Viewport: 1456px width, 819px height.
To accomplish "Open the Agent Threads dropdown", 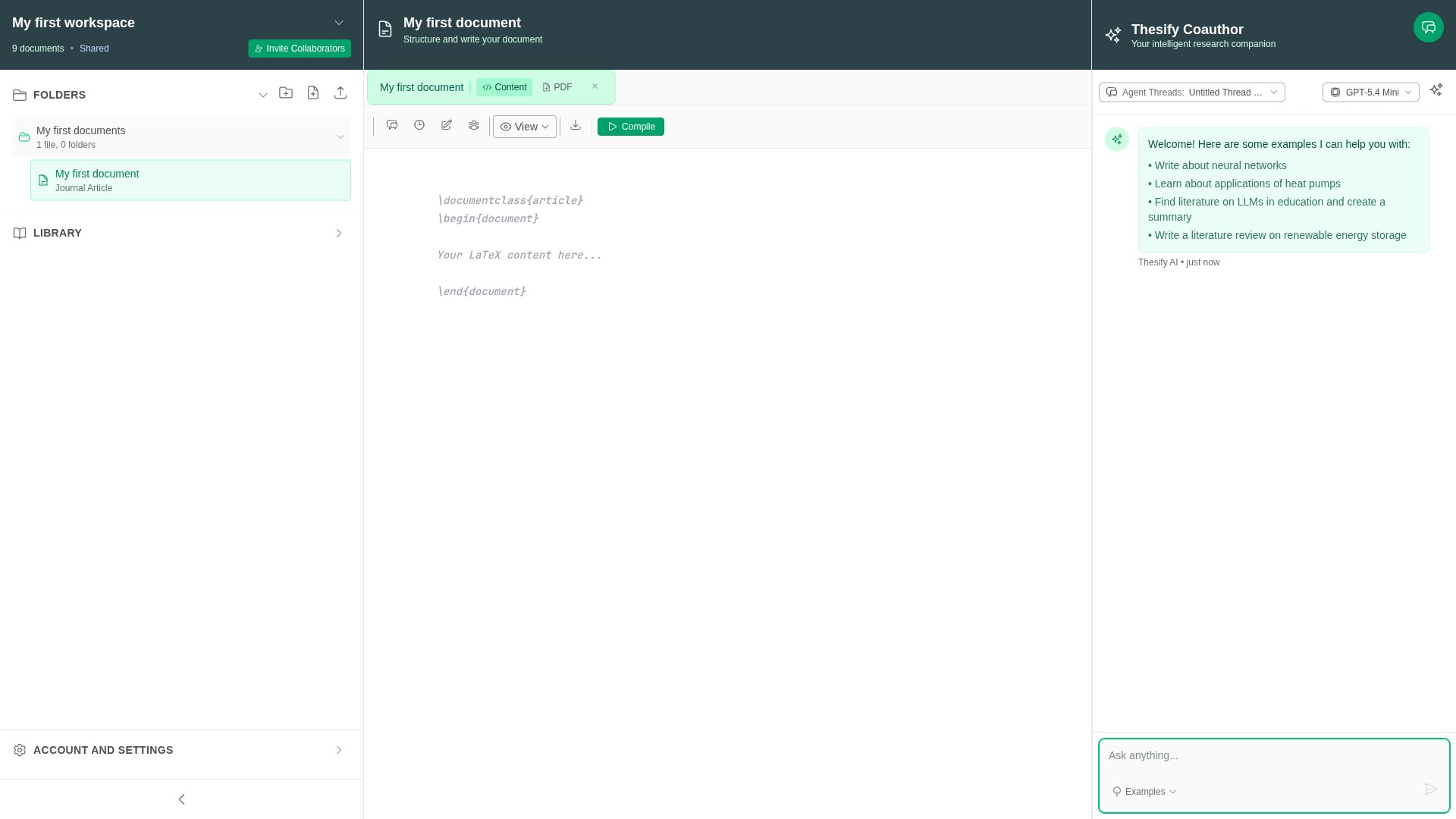I will (1192, 93).
